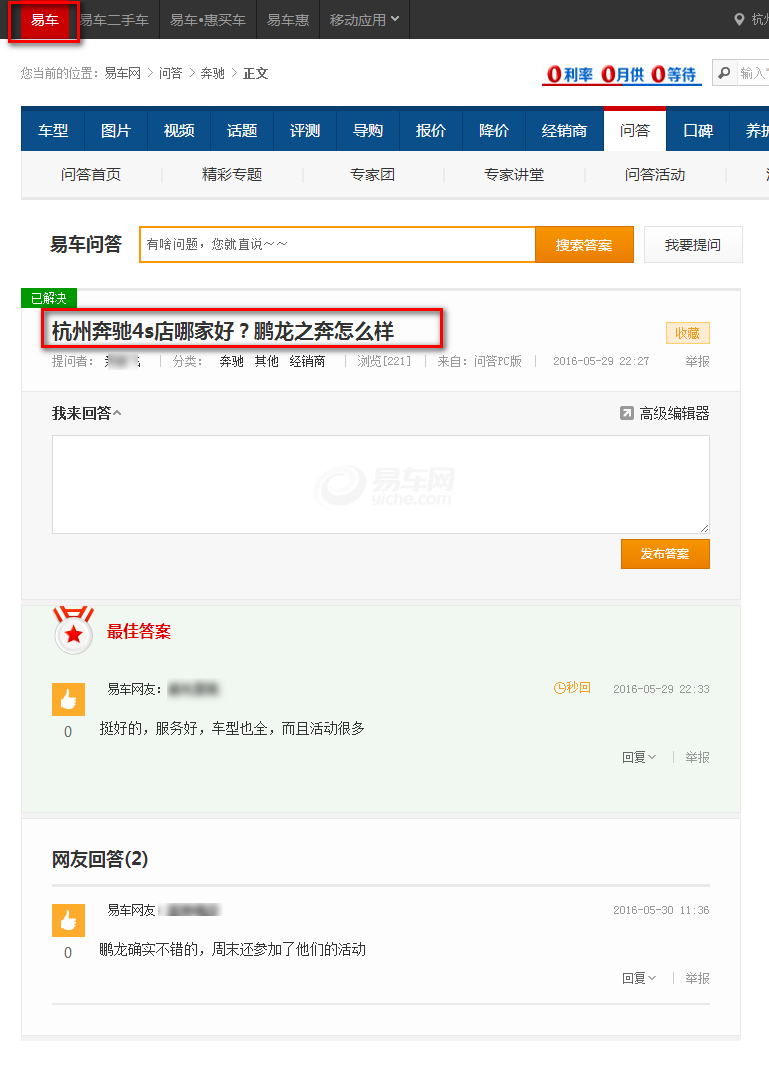Click the 发布答案 button
The width and height of the screenshot is (769, 1091).
point(665,554)
